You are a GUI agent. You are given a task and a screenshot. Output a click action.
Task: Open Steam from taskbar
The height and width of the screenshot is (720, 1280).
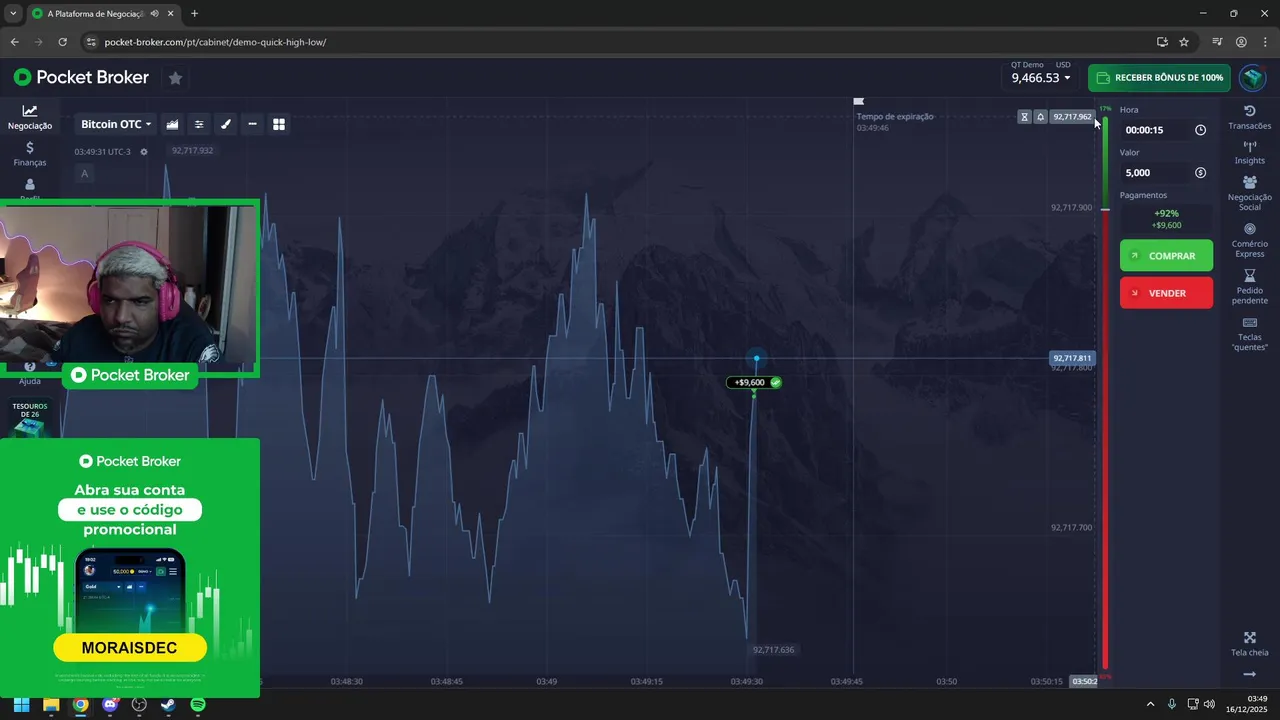coord(168,704)
